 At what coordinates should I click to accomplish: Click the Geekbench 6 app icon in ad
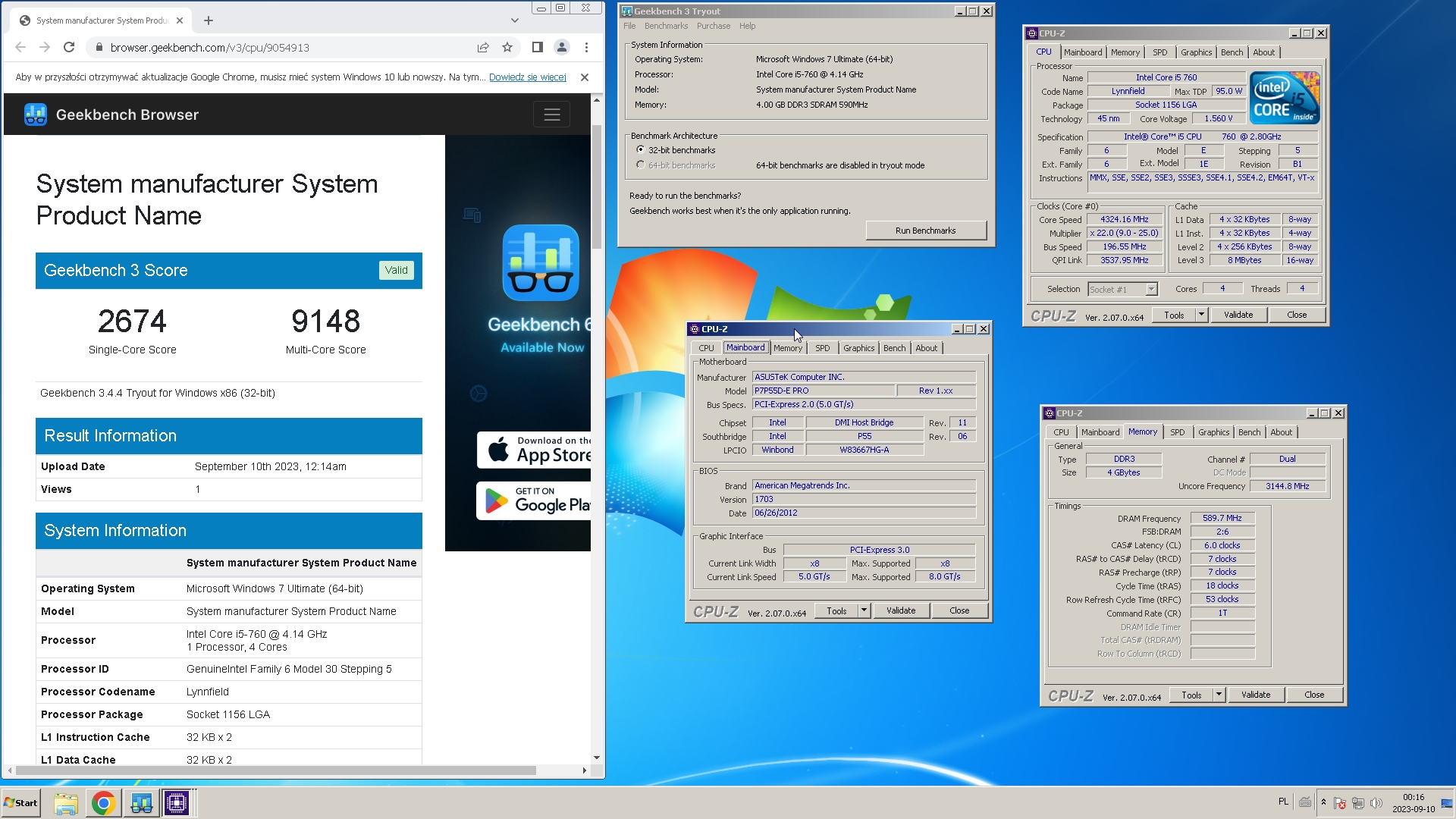click(x=541, y=262)
